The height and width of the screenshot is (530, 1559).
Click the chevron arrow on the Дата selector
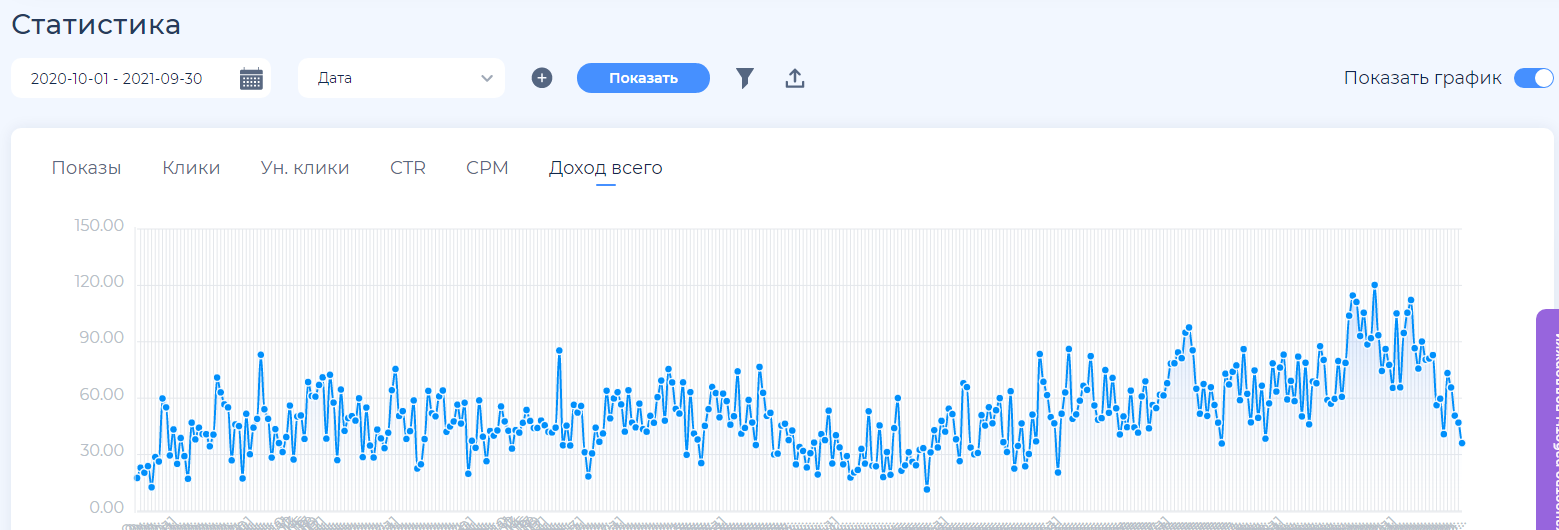click(x=487, y=78)
